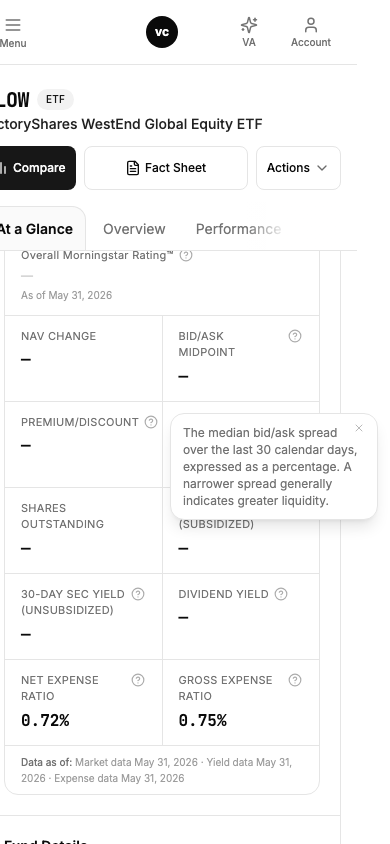390x844 pixels.
Task: Switch to the Performance tab
Action: coord(238,229)
